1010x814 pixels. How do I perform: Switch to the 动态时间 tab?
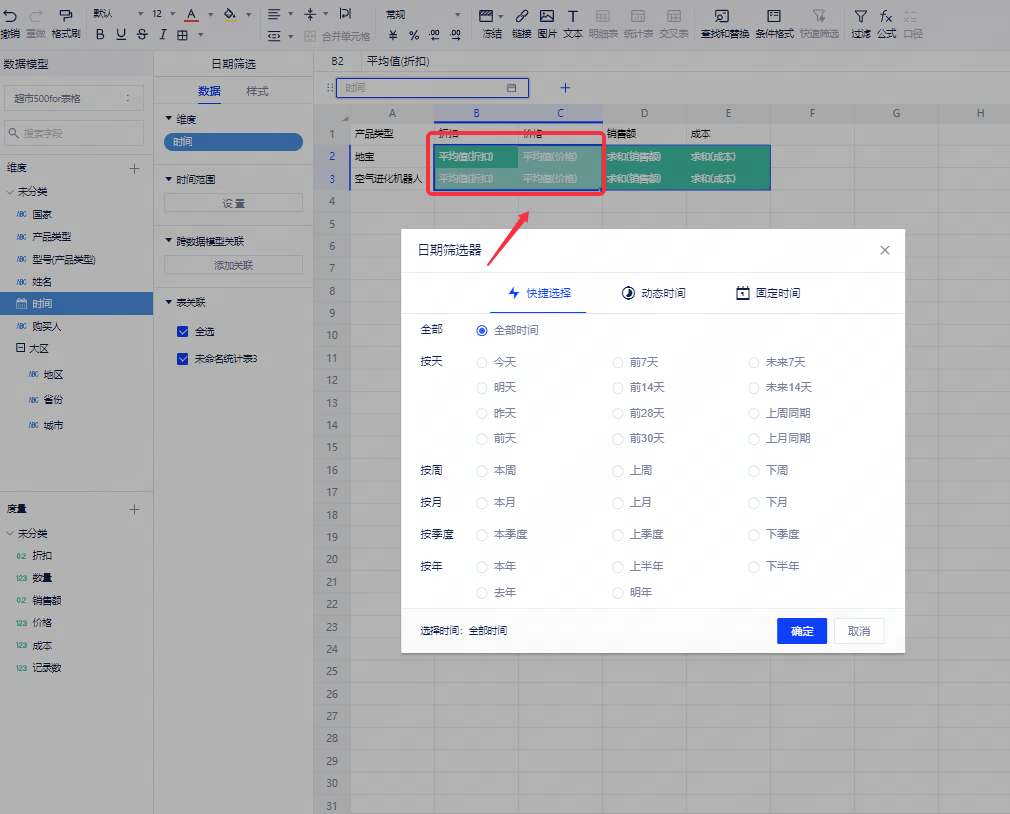[x=653, y=293]
